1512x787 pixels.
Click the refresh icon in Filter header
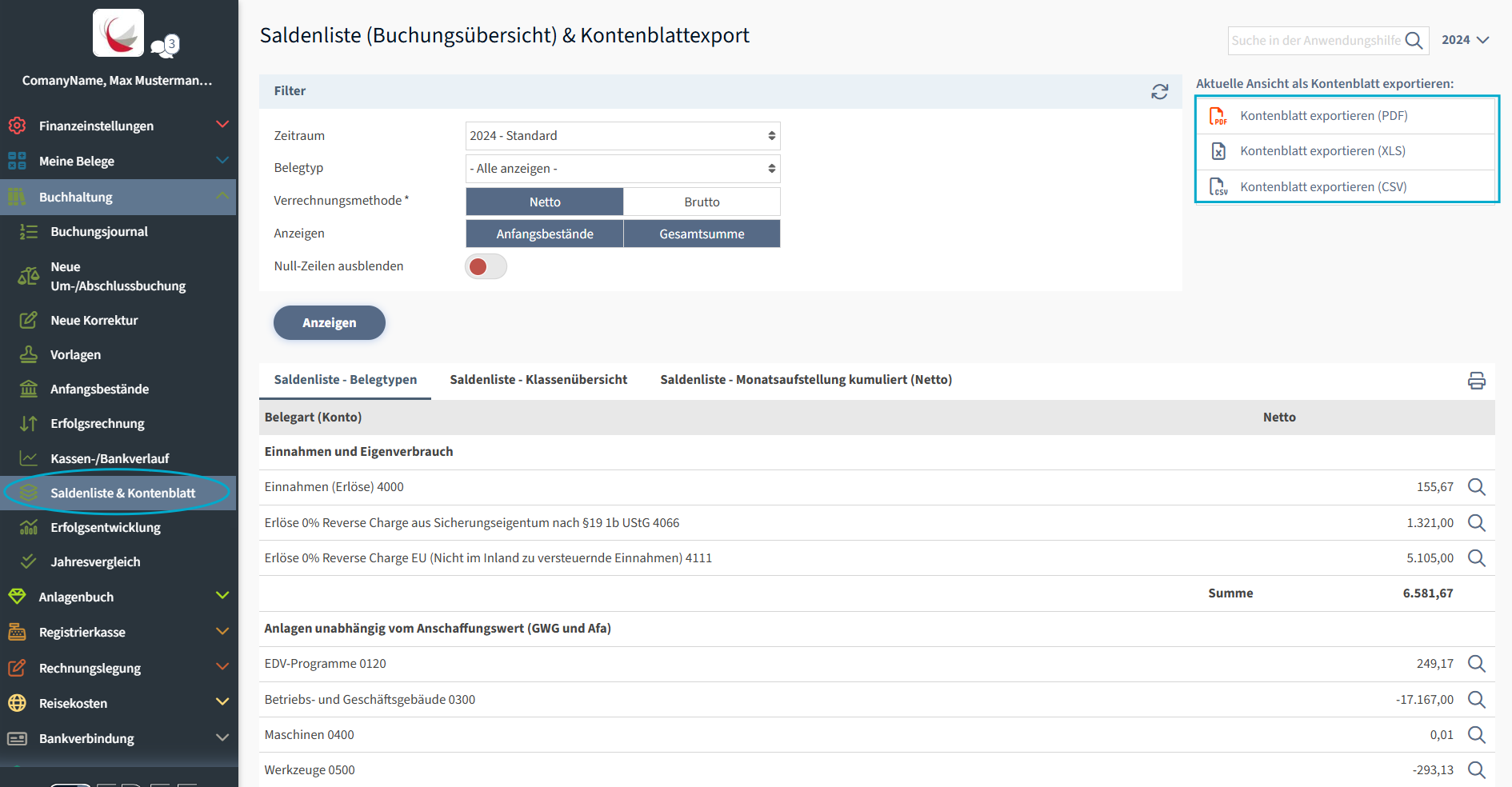tap(1159, 92)
